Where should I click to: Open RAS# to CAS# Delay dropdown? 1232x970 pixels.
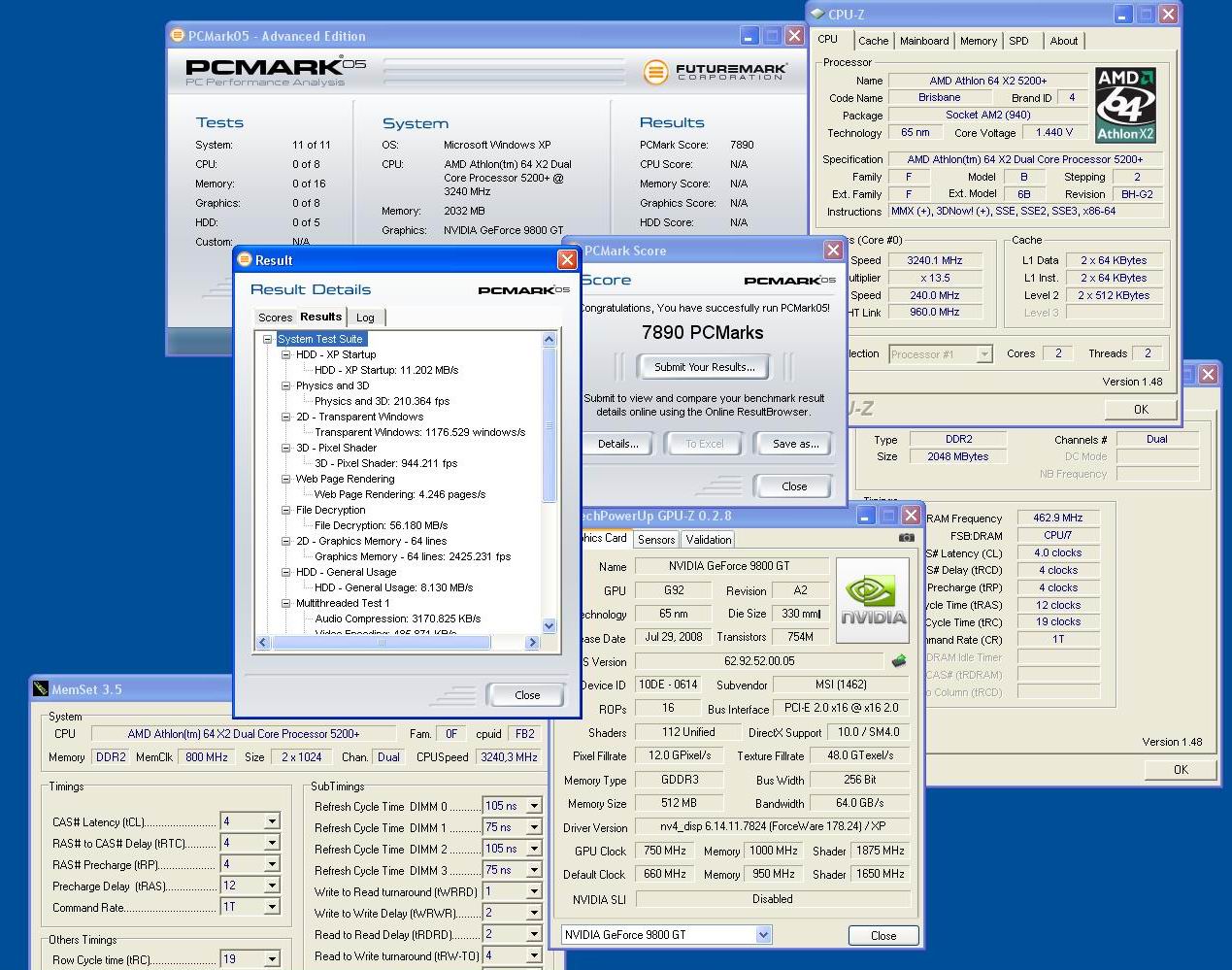(x=272, y=843)
